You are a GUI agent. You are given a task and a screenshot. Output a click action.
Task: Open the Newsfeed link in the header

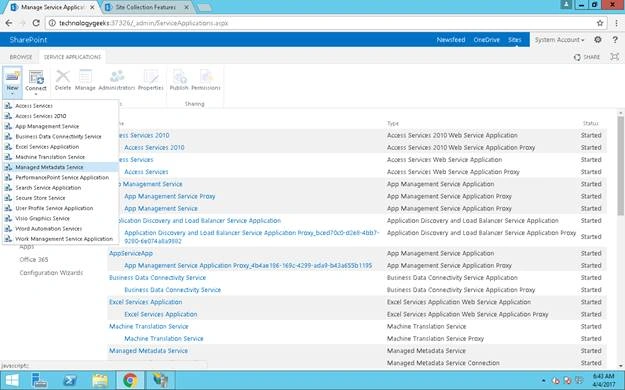point(451,40)
